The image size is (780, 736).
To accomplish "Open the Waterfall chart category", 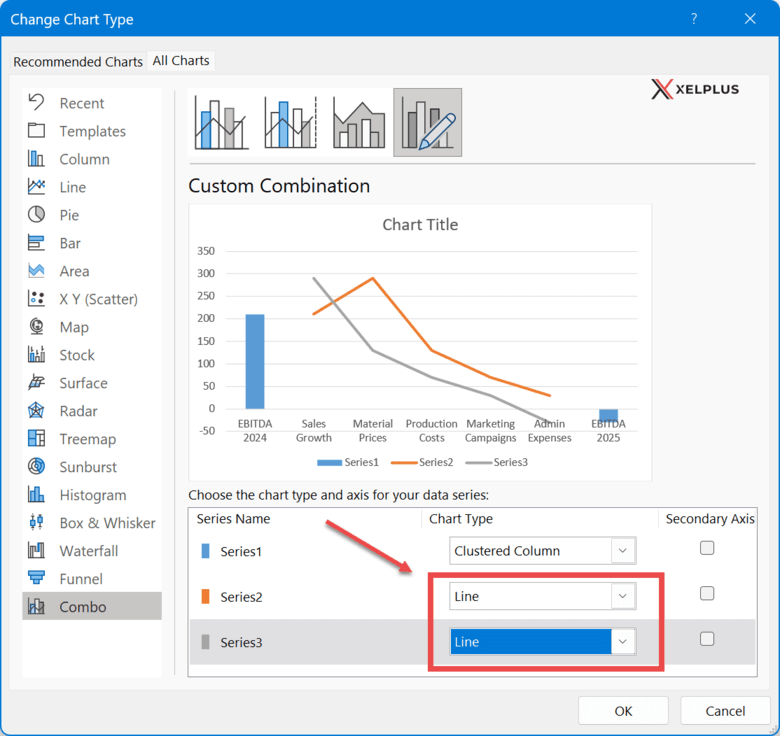I will point(88,551).
